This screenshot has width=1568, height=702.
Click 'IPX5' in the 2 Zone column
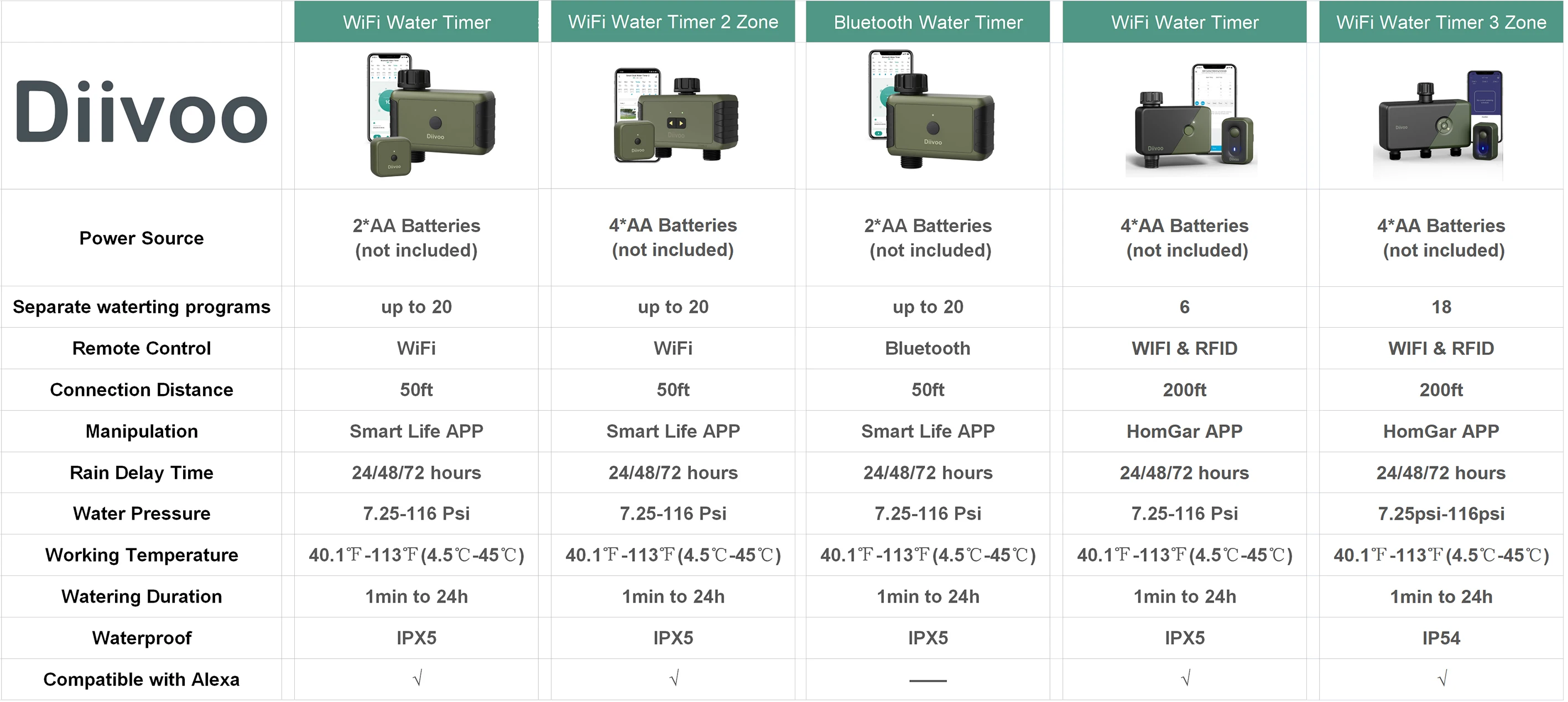[x=673, y=638]
